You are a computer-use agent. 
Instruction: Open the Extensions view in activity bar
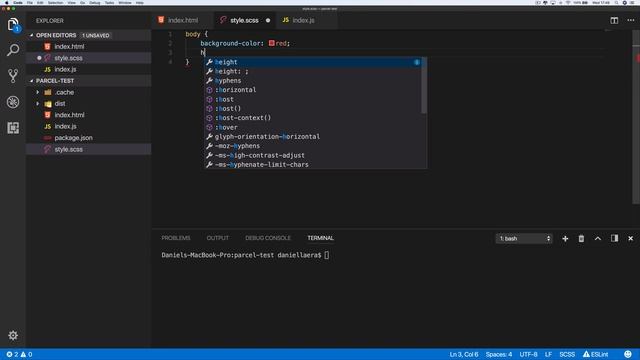(13, 128)
